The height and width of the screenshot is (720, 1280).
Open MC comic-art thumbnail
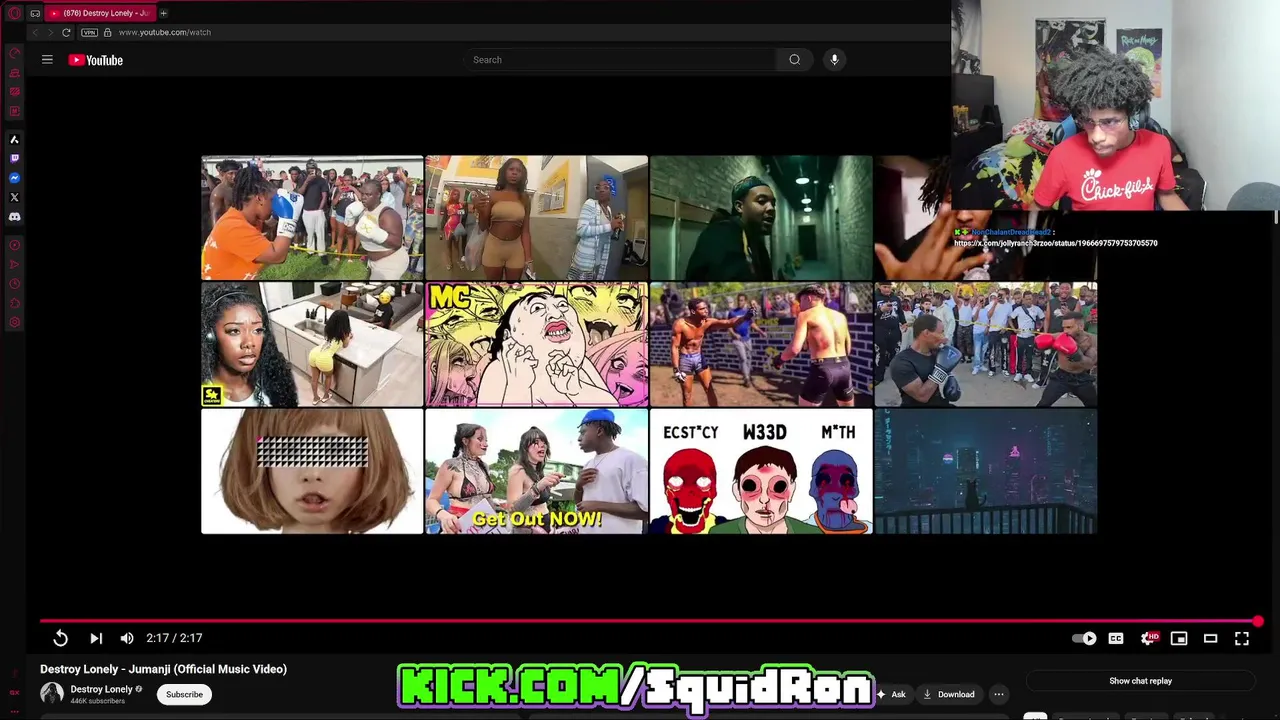(x=536, y=344)
